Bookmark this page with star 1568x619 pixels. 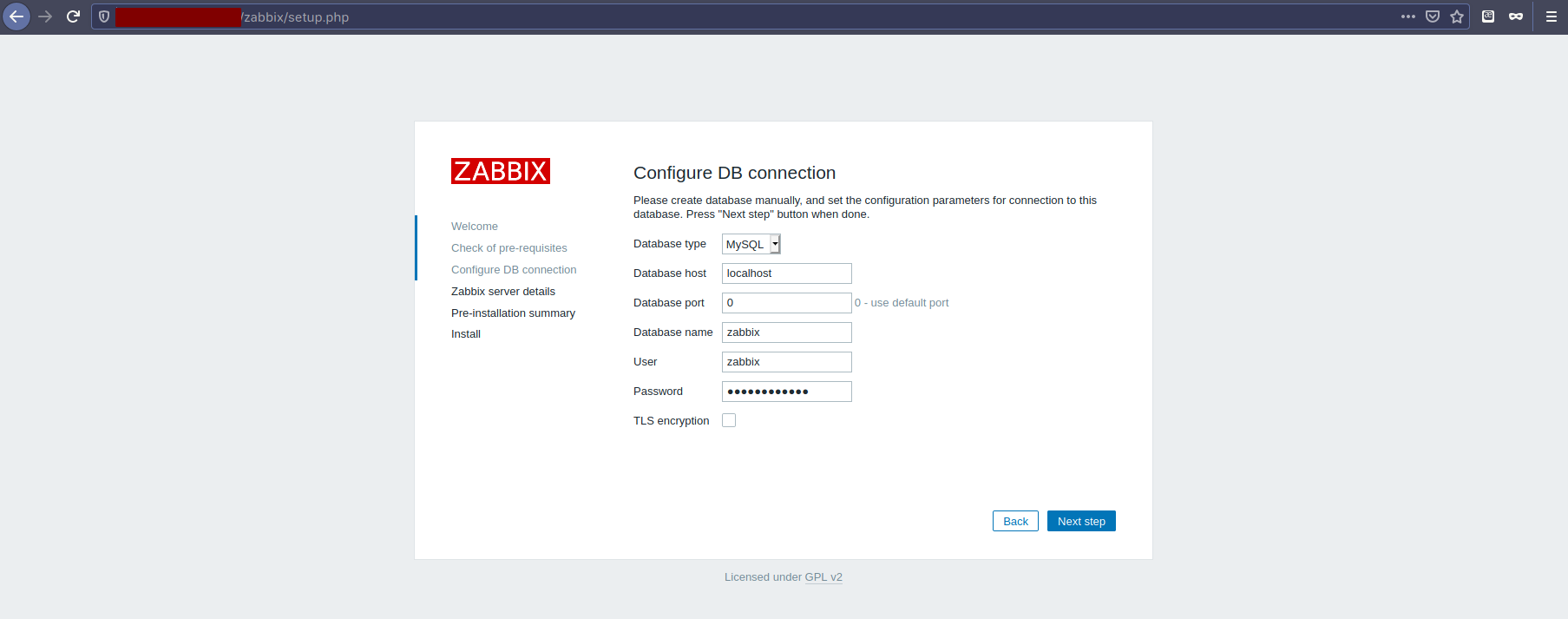coord(1457,16)
